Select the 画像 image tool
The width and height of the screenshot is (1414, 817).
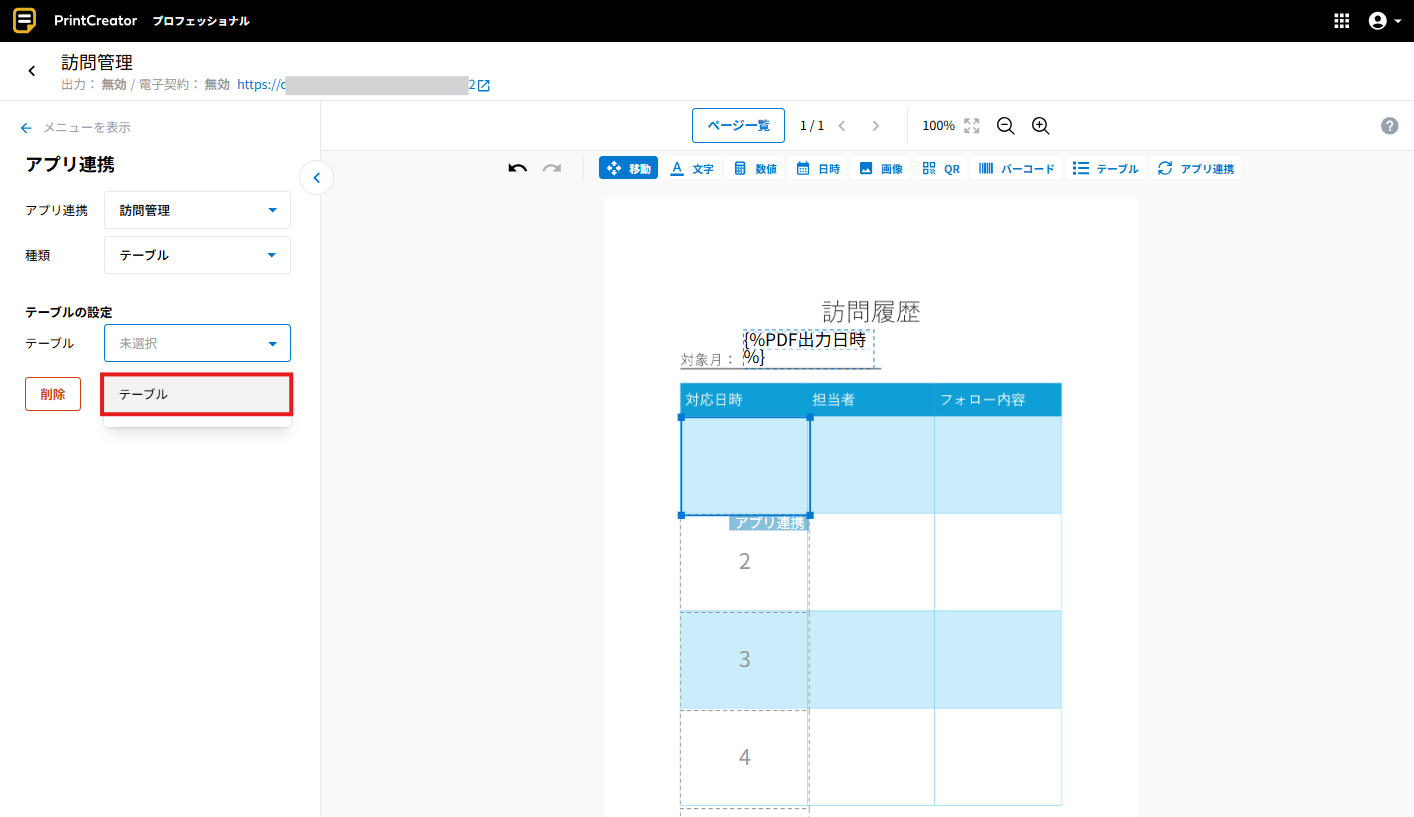(880, 168)
